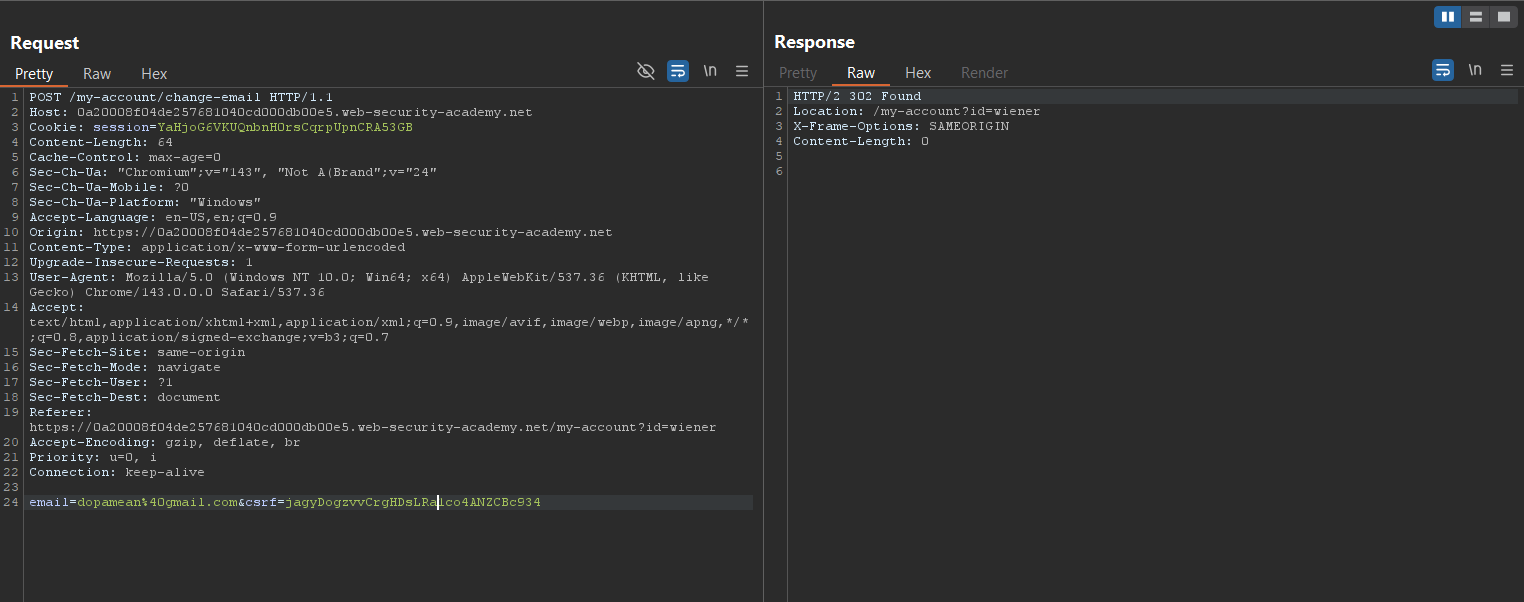Click the Referer URL line

(372, 427)
